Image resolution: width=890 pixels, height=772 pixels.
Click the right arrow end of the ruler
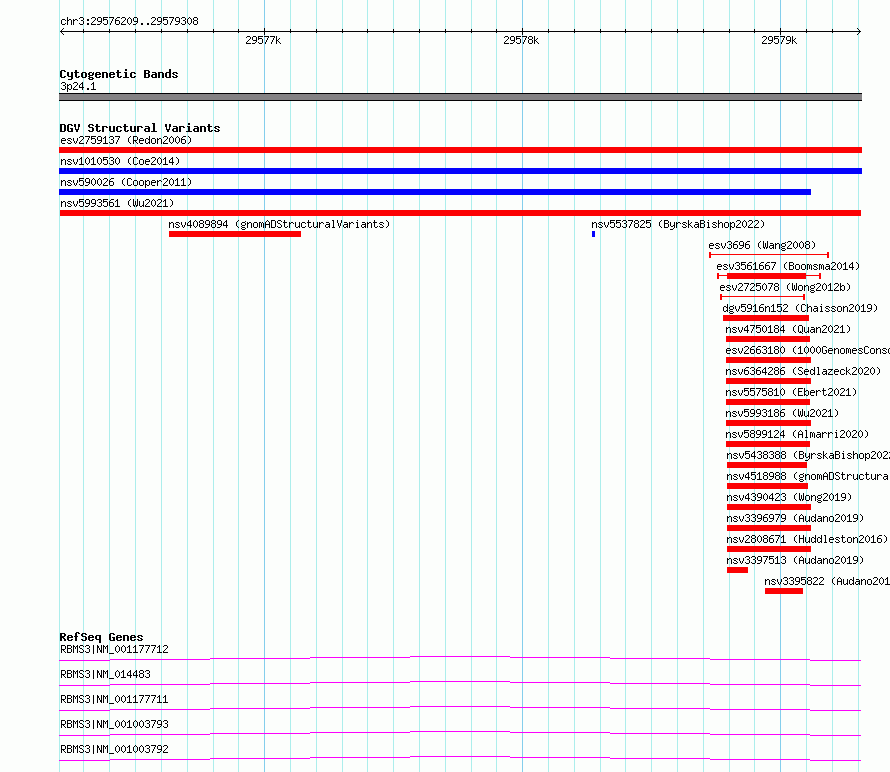[x=859, y=32]
